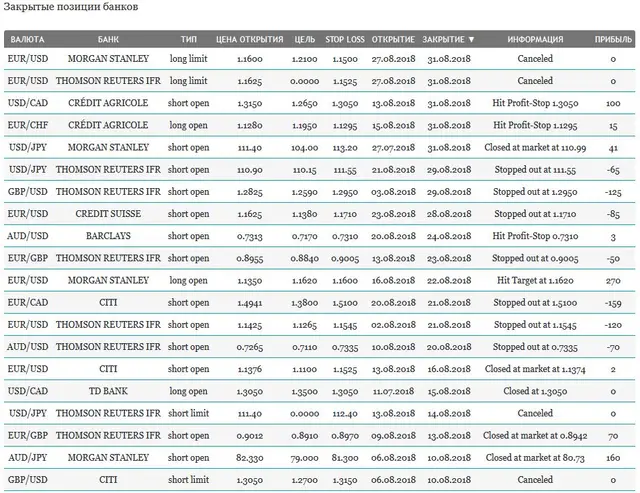Click the BARCLAYS bank cell
This screenshot has height=493, width=640.
click(108, 236)
